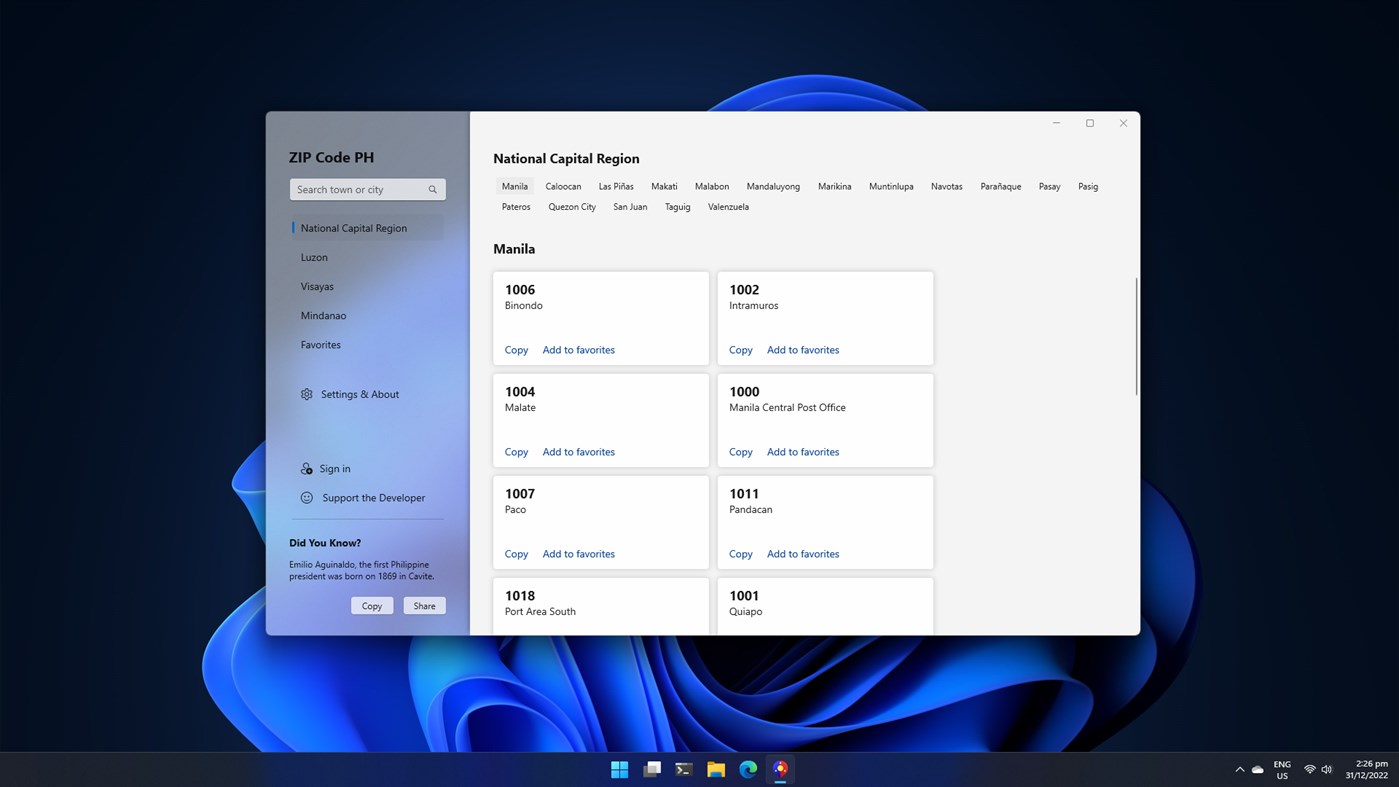The image size is (1399, 787).
Task: Open File Explorer from taskbar
Action: (716, 769)
